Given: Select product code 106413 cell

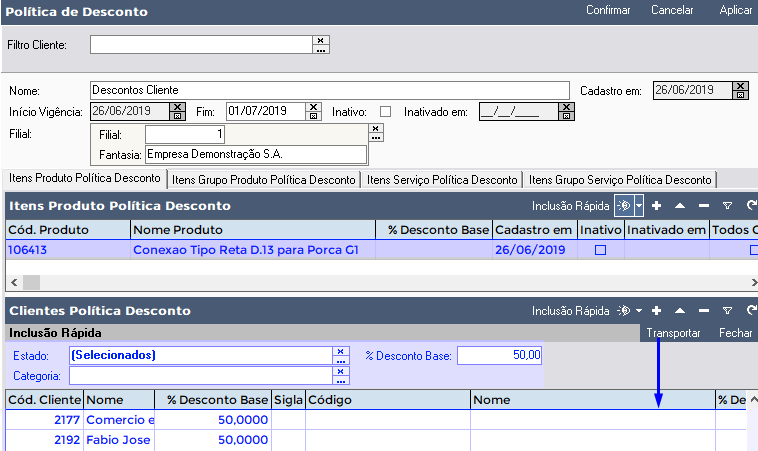Looking at the screenshot, I should click(x=68, y=250).
